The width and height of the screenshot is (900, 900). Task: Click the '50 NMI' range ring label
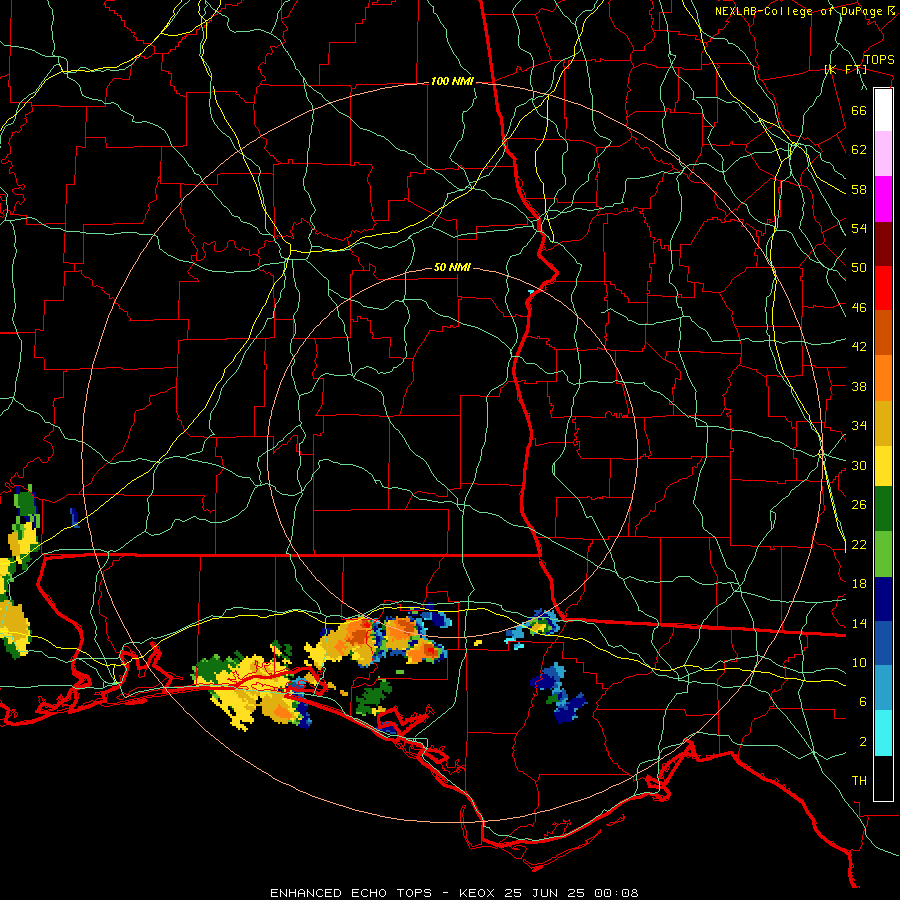point(452,267)
